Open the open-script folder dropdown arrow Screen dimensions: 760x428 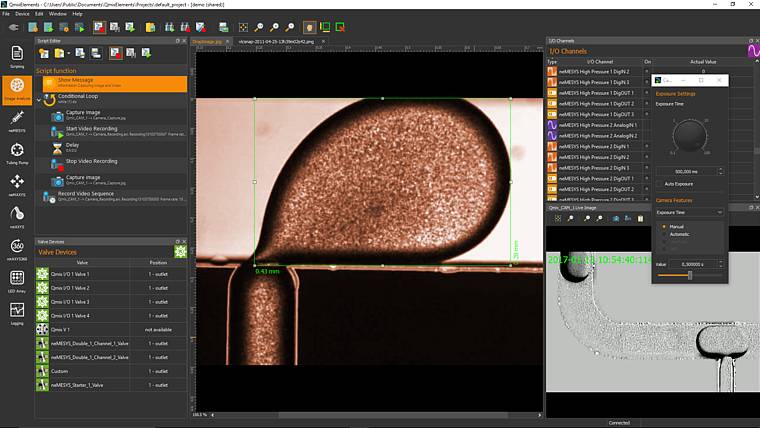[69, 53]
